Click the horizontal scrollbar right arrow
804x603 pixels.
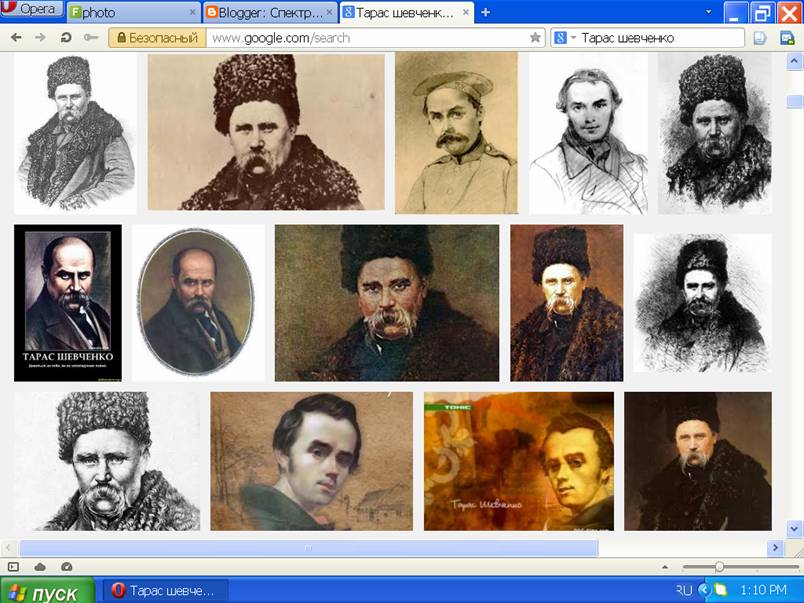pos(775,548)
